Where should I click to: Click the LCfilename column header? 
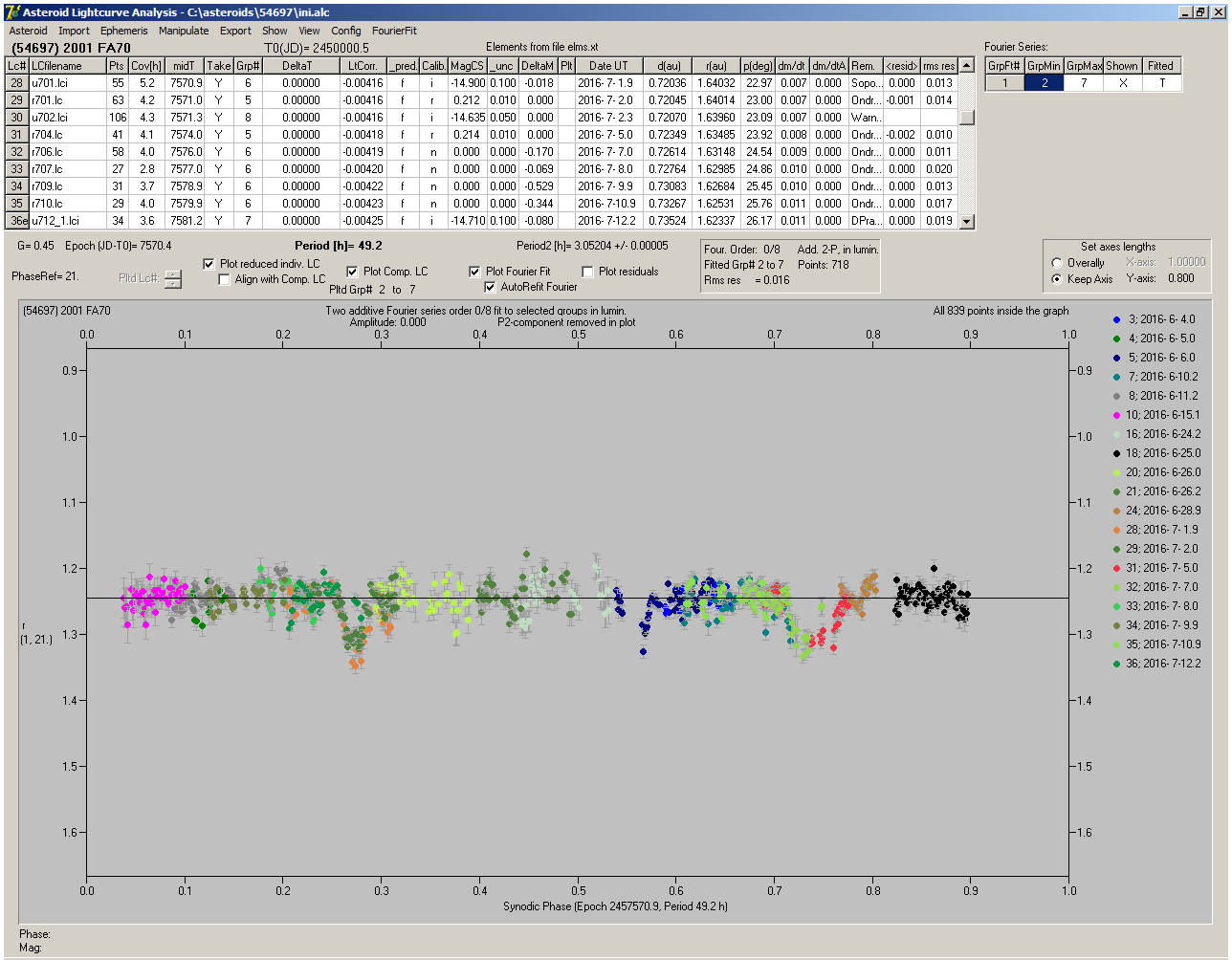[x=67, y=66]
